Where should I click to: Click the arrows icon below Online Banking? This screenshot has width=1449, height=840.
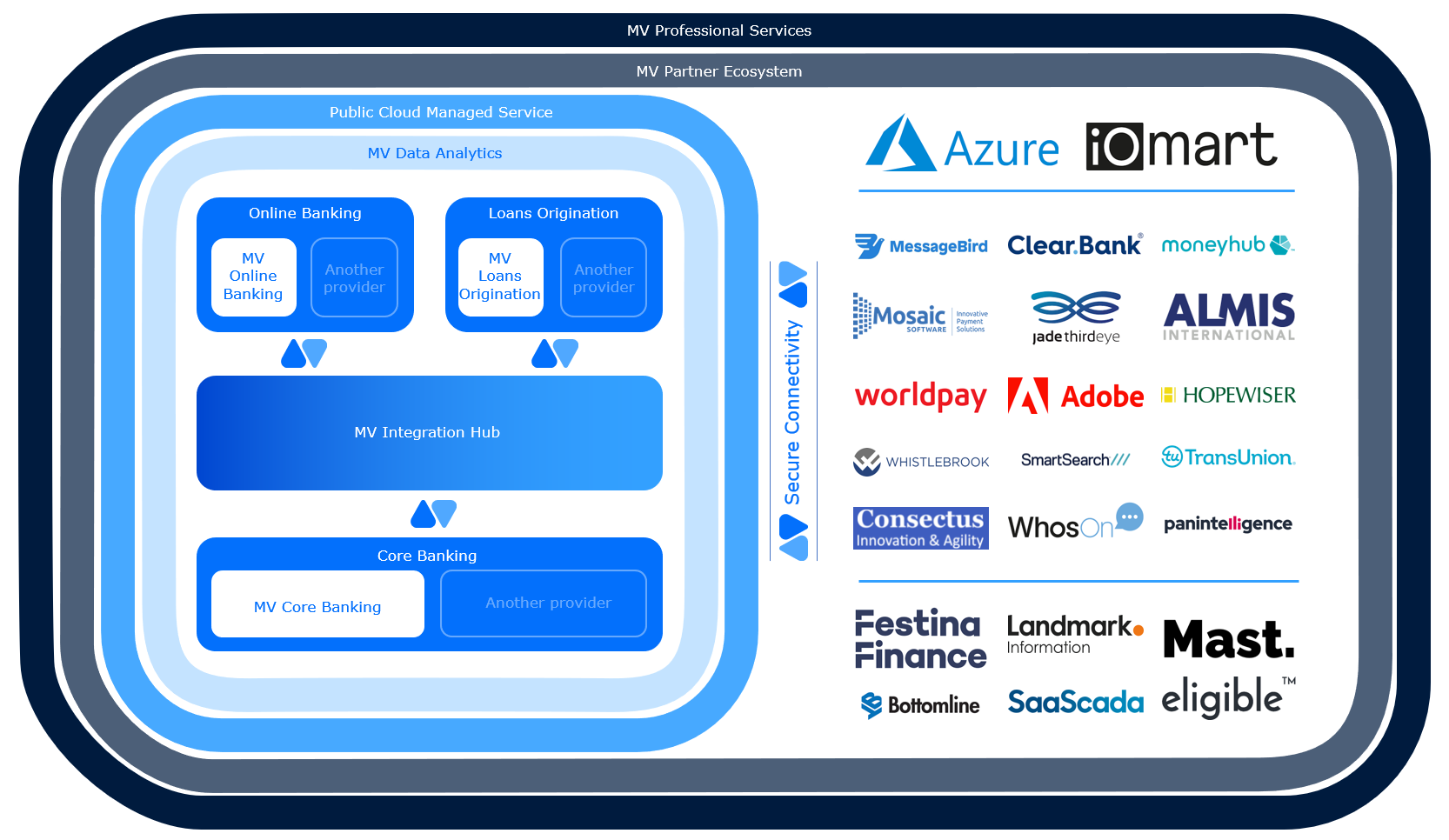304,353
